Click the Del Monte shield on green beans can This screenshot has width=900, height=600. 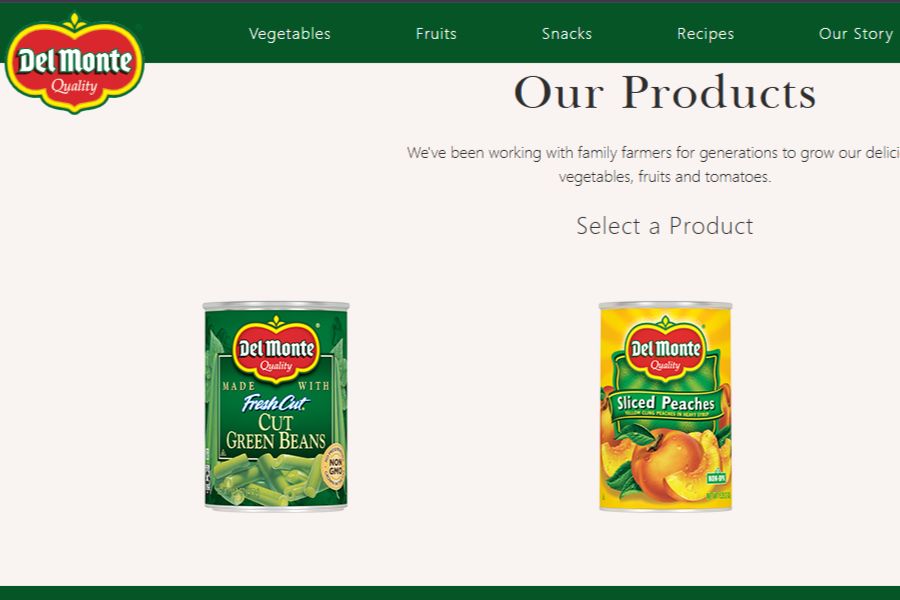pos(276,349)
